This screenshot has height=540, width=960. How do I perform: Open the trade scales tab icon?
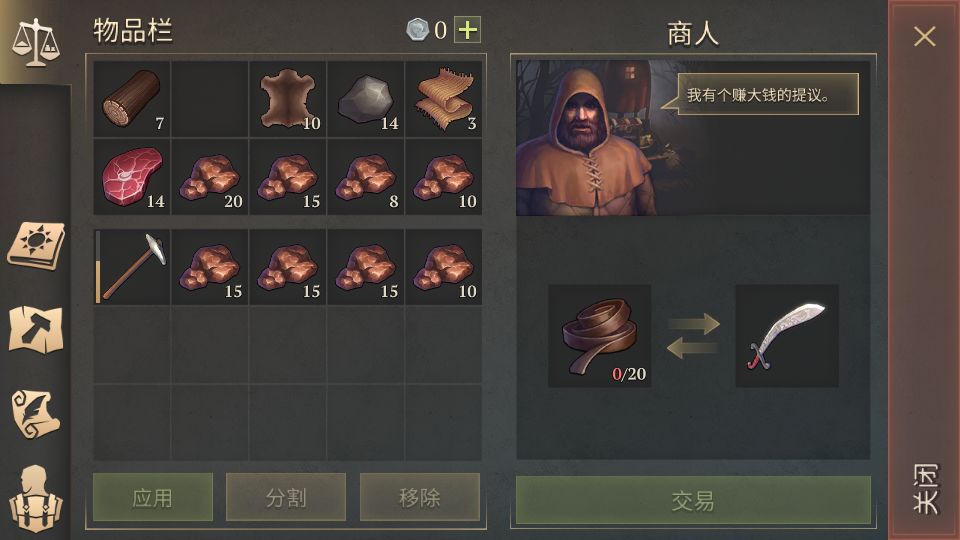point(35,42)
